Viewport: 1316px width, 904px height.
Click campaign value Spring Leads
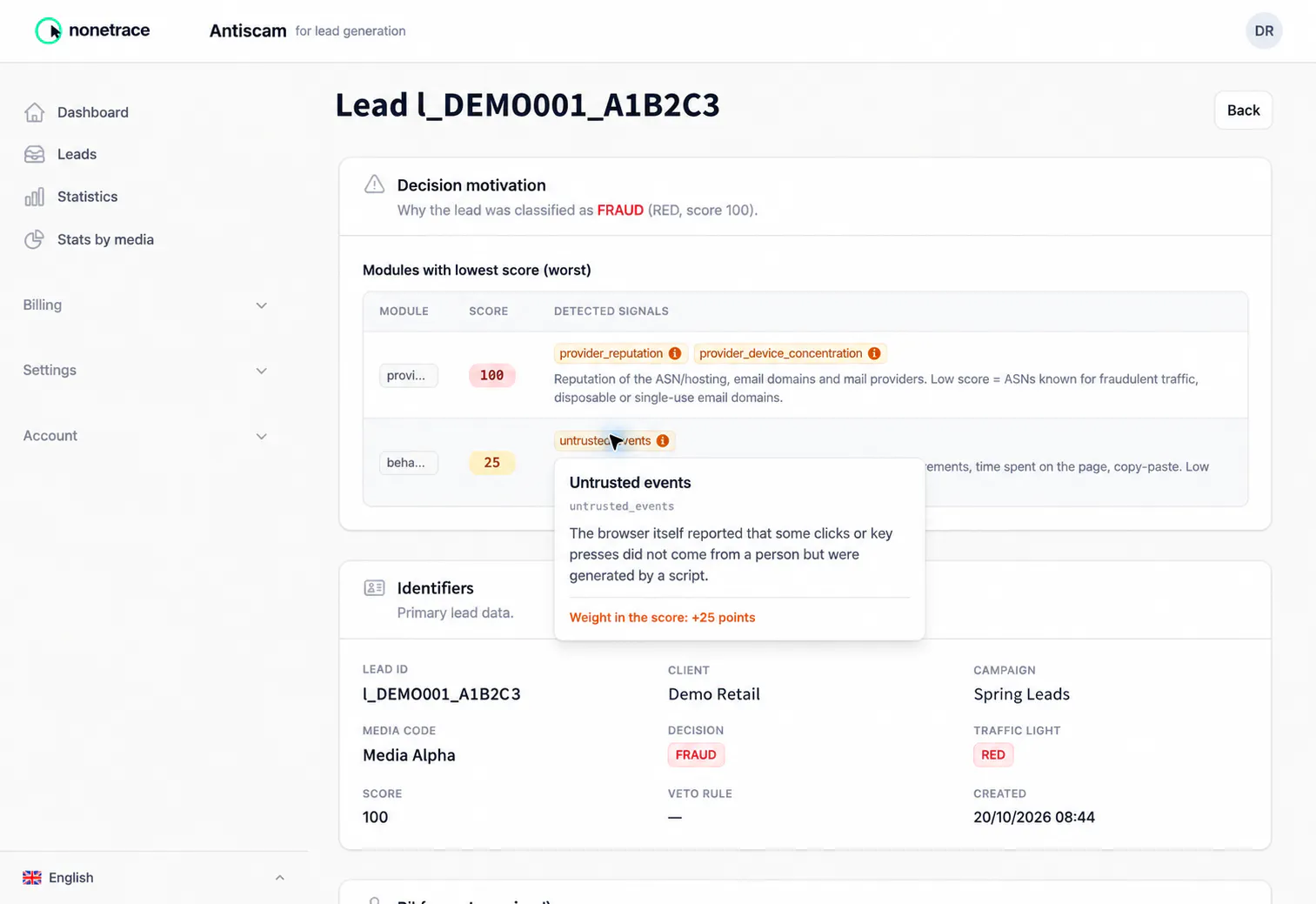1022,694
